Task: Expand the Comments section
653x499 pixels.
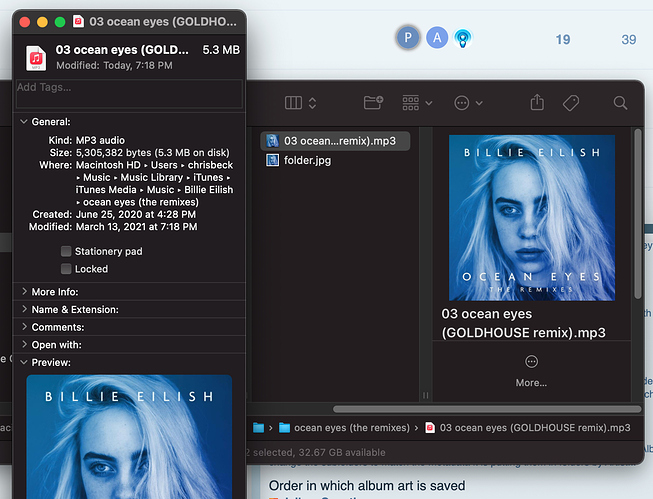Action: (x=24, y=327)
